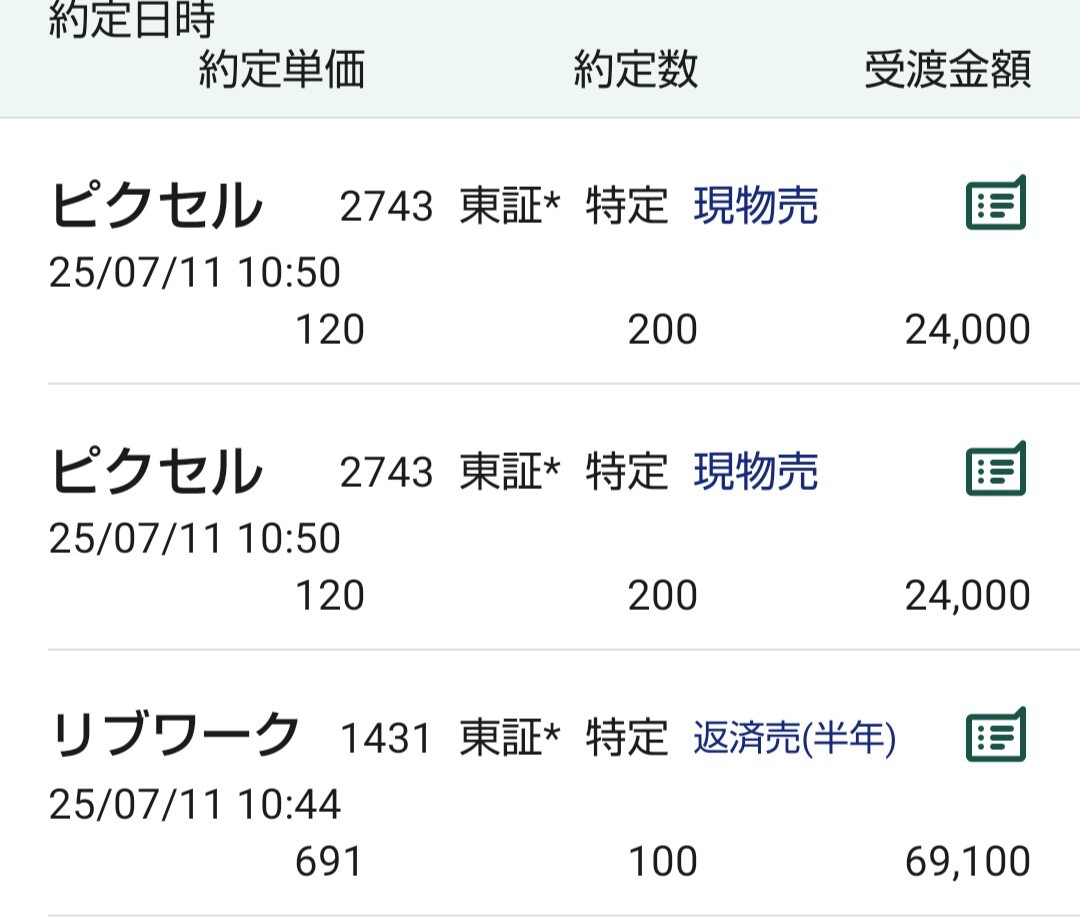Select 返済売(半年) label on リブワーク row
Image resolution: width=1080 pixels, height=924 pixels.
[x=795, y=738]
